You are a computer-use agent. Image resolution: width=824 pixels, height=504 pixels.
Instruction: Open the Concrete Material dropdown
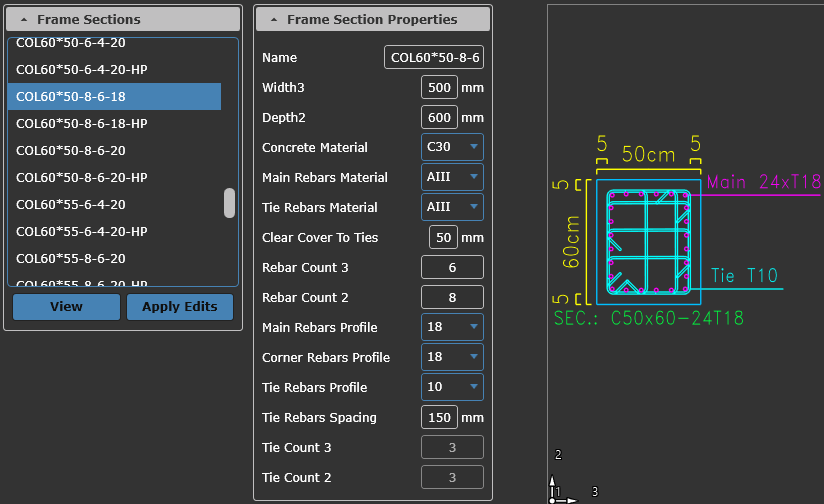coord(453,147)
